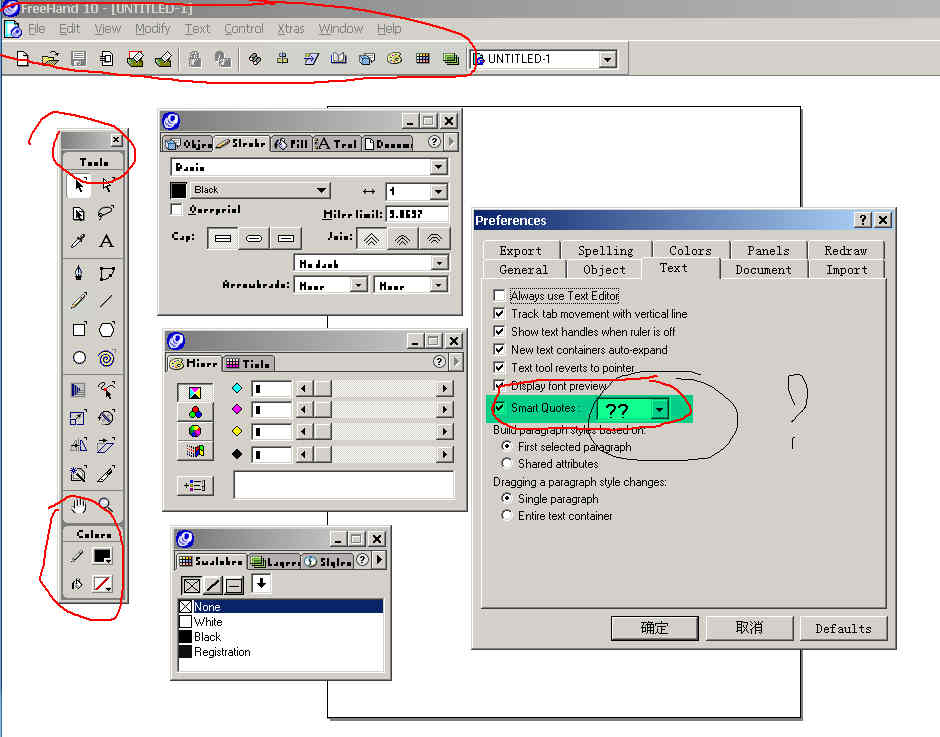Viewport: 940px width, 737px height.
Task: Select the Lasso tool
Action: coord(107,213)
